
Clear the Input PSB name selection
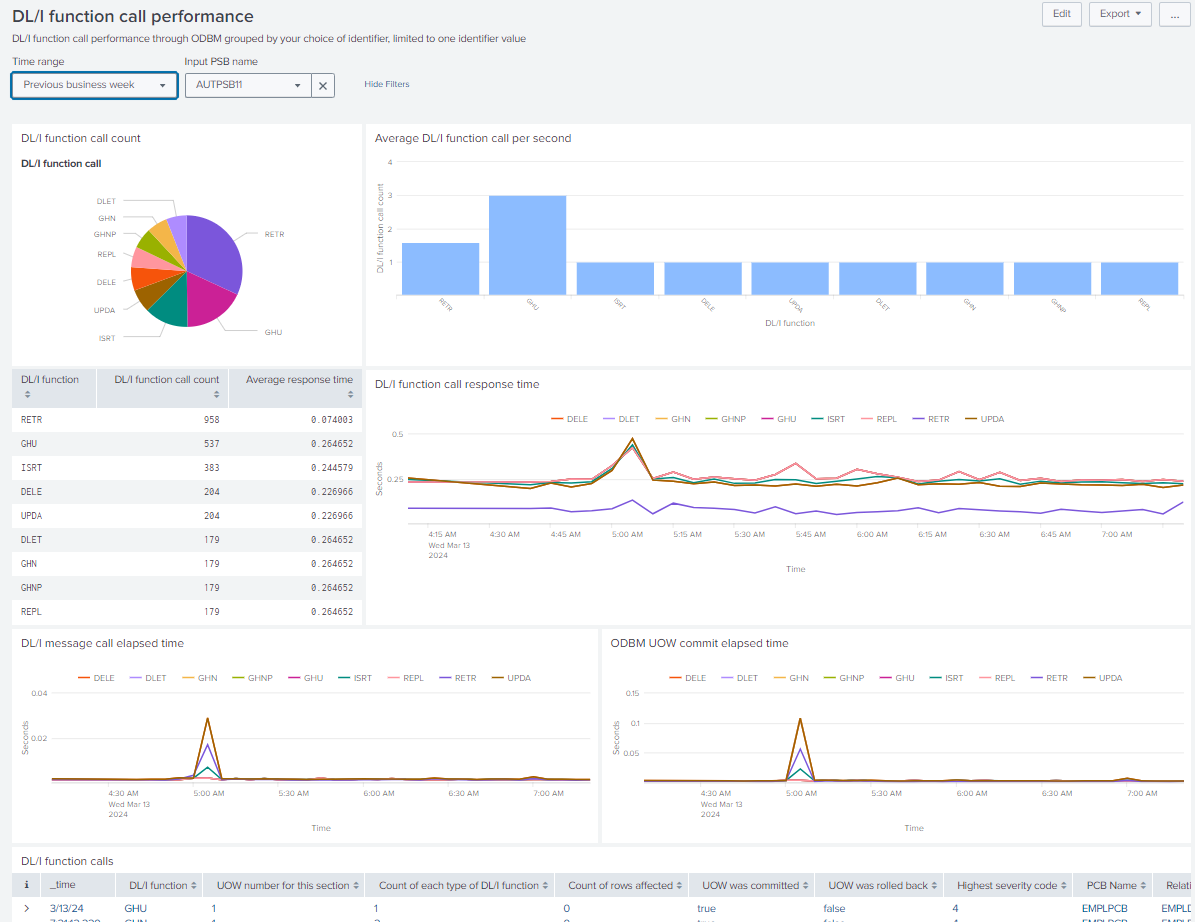pyautogui.click(x=323, y=86)
